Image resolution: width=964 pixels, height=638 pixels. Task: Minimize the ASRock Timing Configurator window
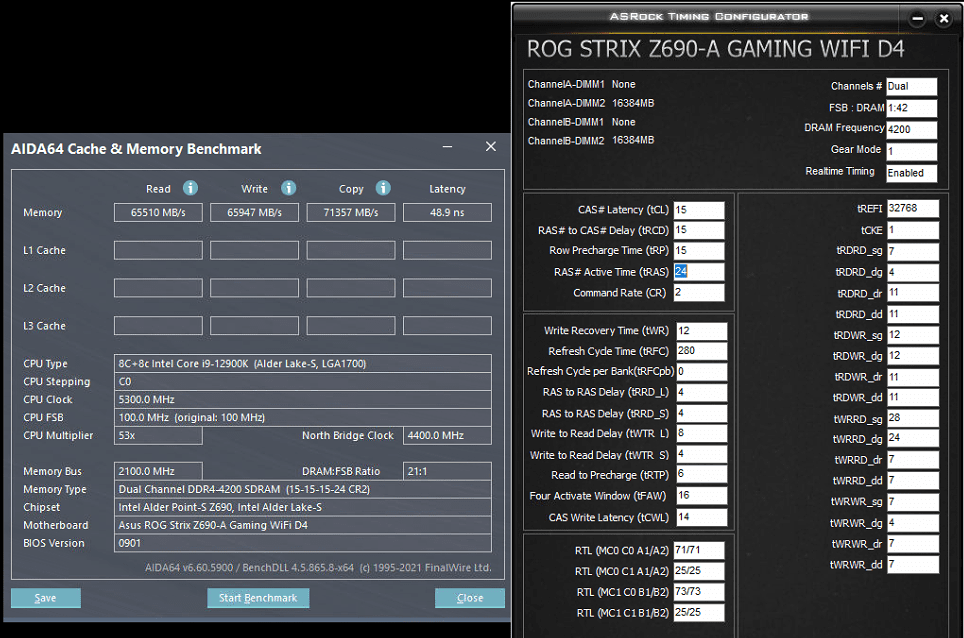[917, 18]
